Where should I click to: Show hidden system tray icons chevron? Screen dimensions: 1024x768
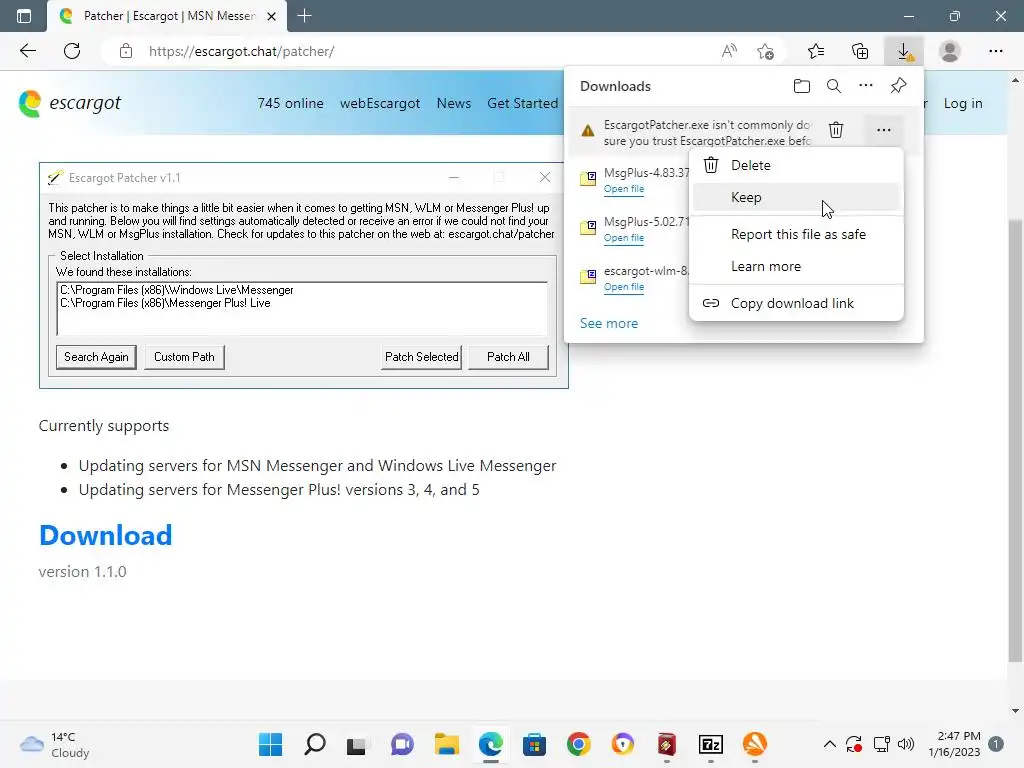829,744
